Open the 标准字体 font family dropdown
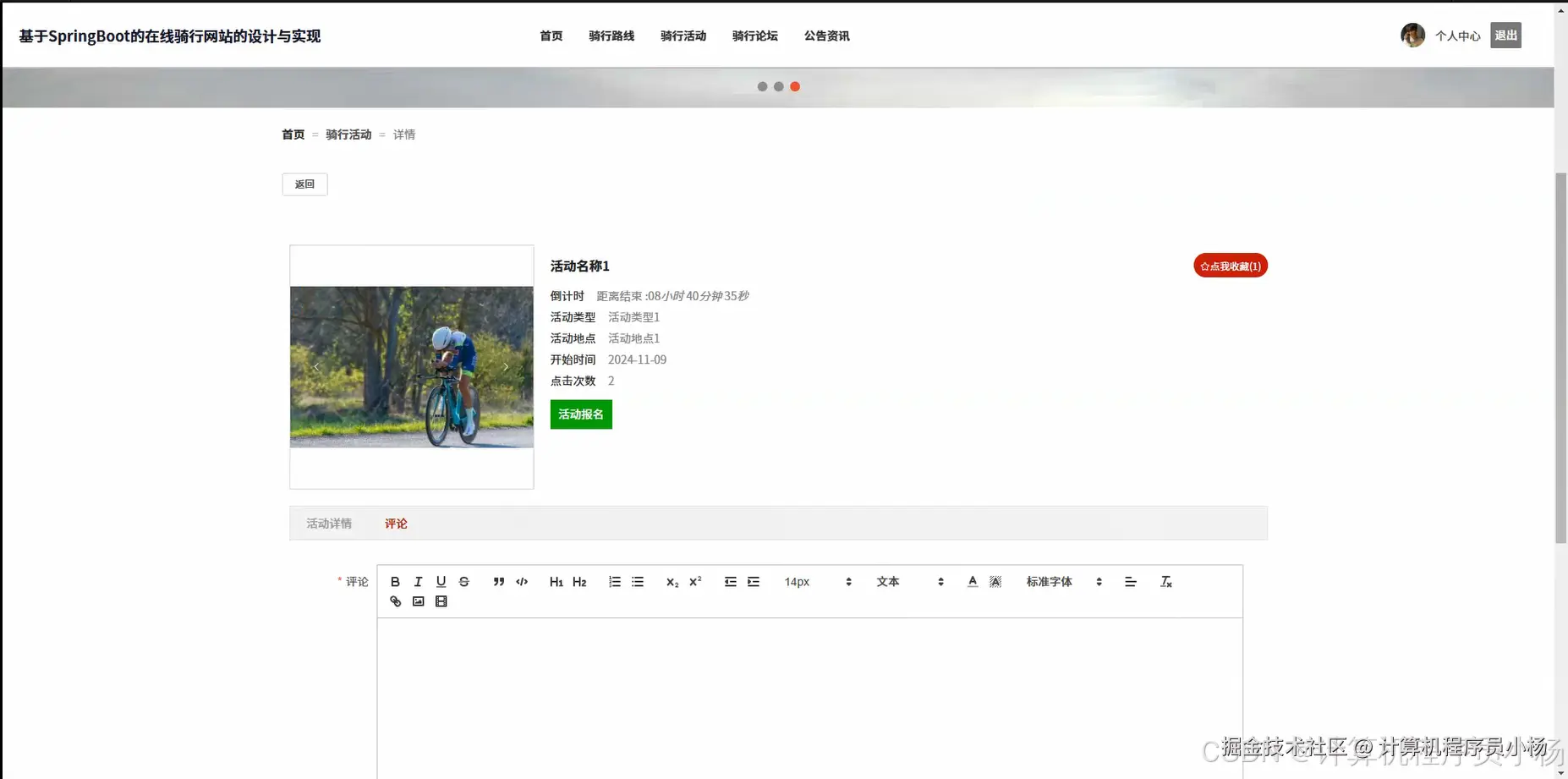 [x=1064, y=582]
